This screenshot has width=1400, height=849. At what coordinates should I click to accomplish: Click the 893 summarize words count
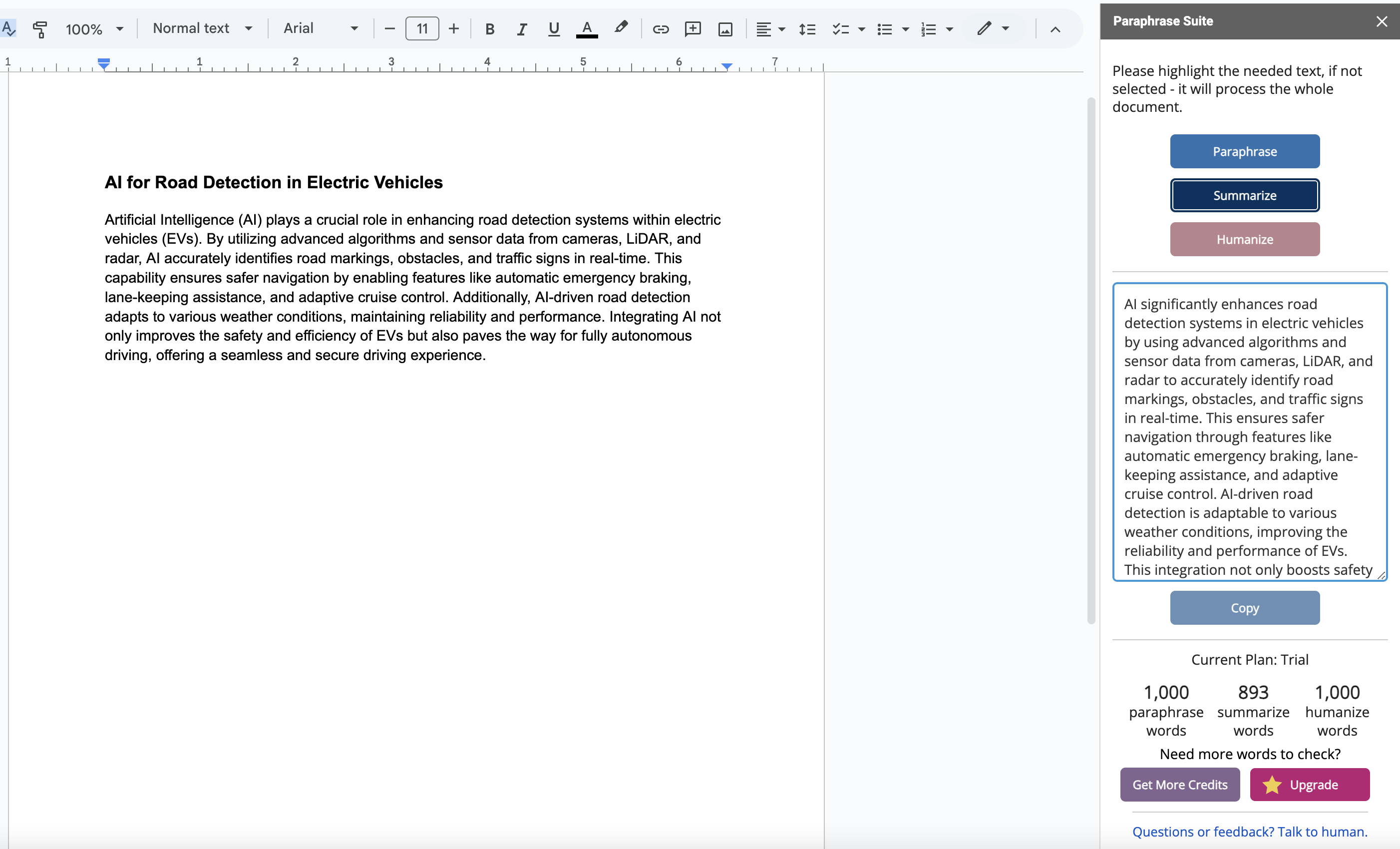point(1253,692)
